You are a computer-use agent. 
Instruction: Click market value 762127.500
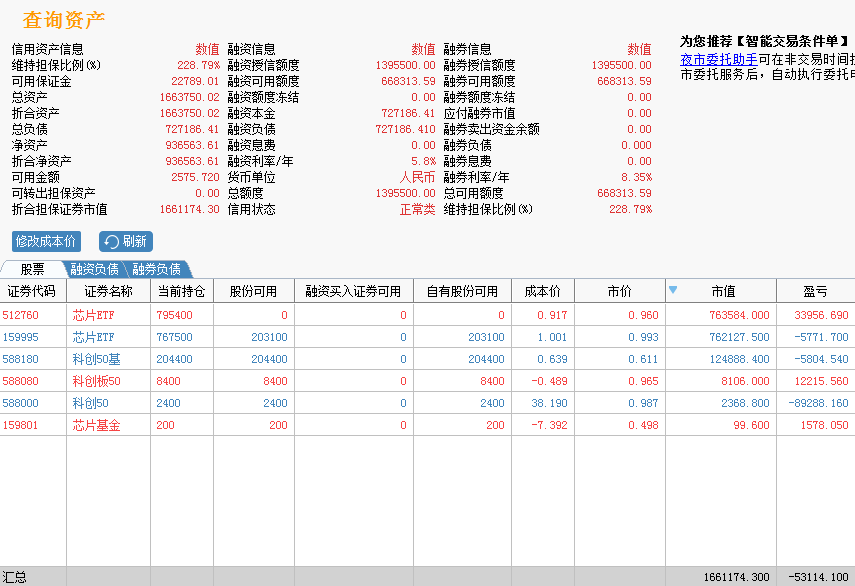point(739,337)
